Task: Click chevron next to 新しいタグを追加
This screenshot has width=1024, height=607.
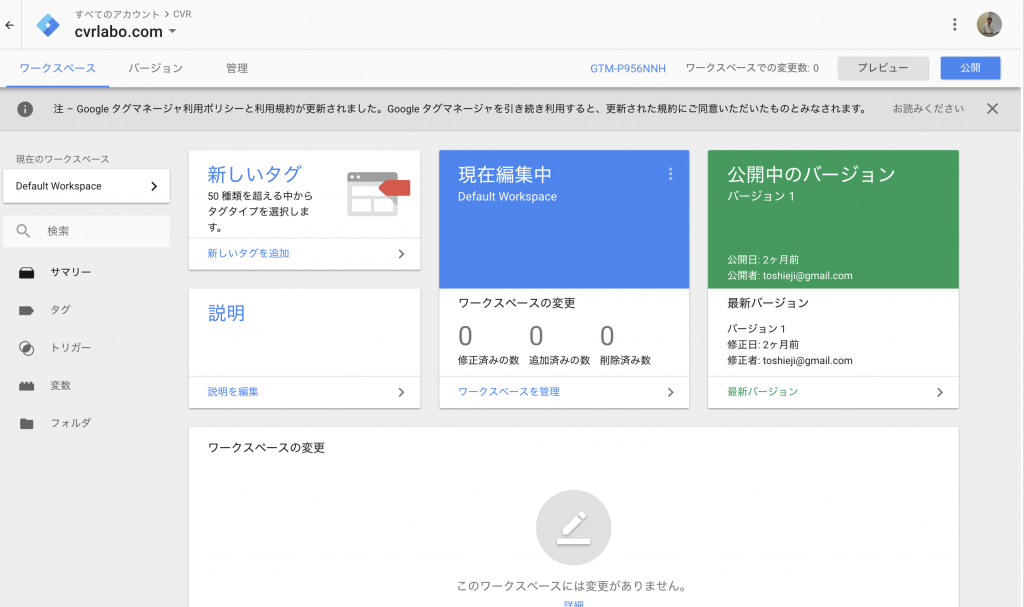Action: [x=401, y=254]
